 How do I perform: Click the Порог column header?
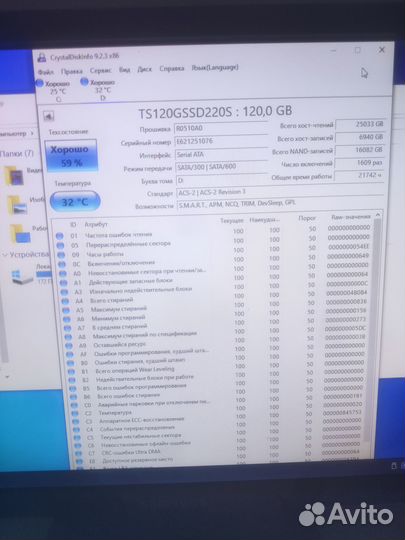pos(307,218)
